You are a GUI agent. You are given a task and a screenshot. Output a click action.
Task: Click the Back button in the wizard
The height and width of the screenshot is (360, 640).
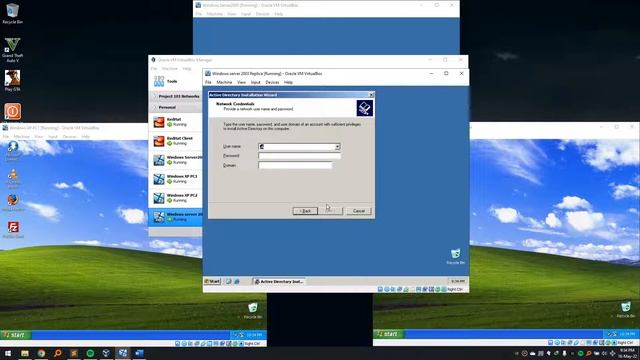[305, 211]
